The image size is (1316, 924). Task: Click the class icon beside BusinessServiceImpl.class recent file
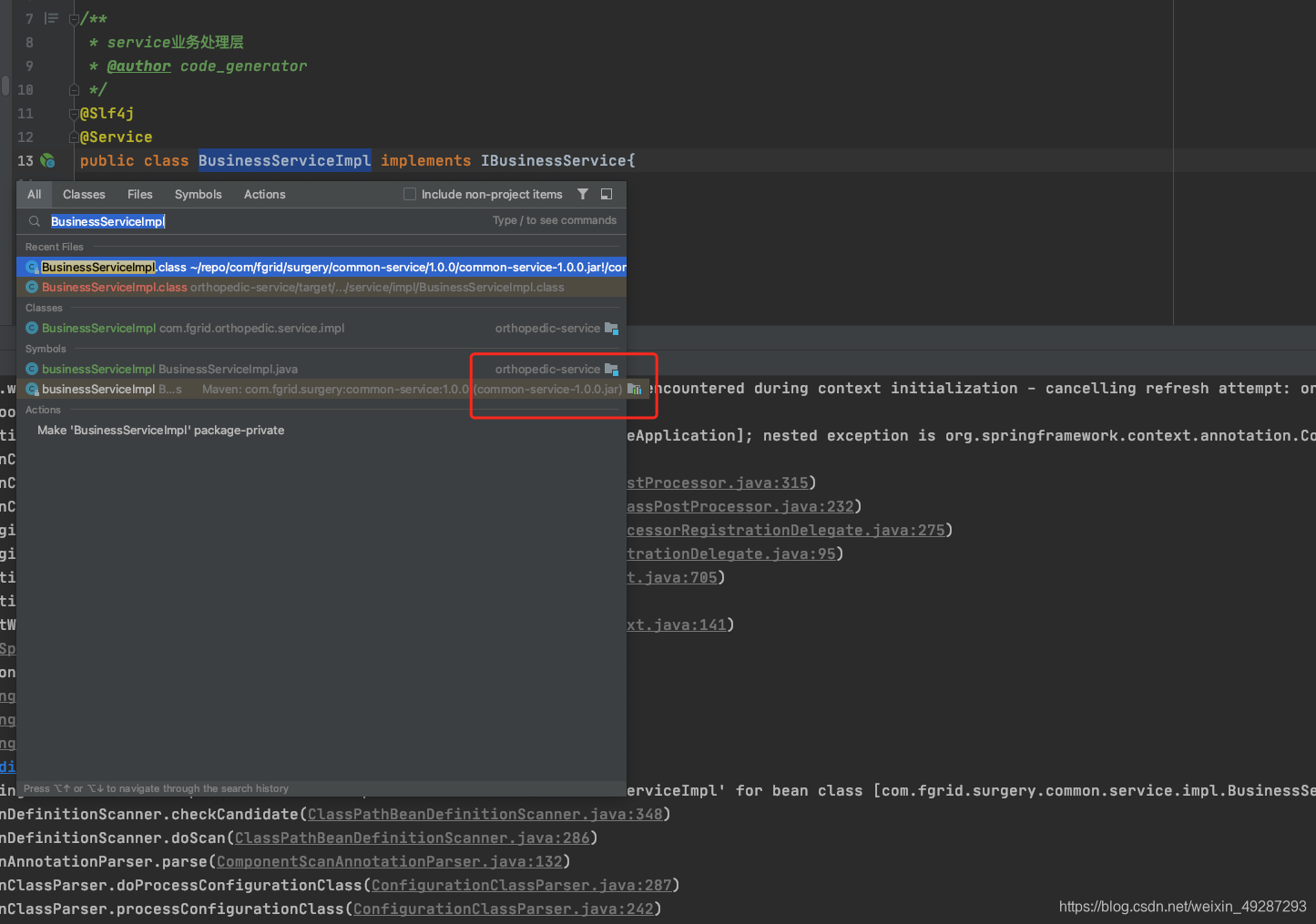32,267
